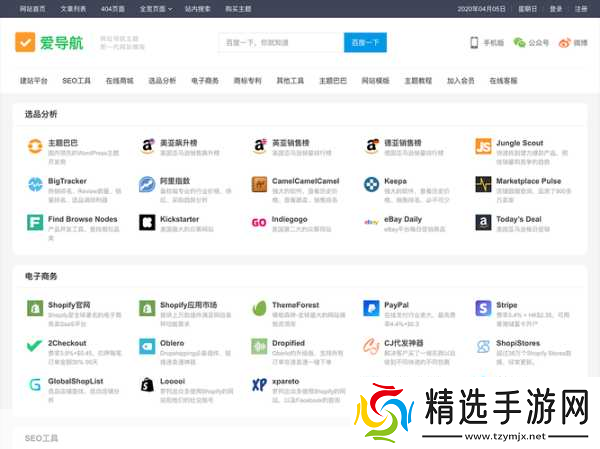Click the Today's Deal icon
Screen dimensions: 600x449
click(x=483, y=222)
